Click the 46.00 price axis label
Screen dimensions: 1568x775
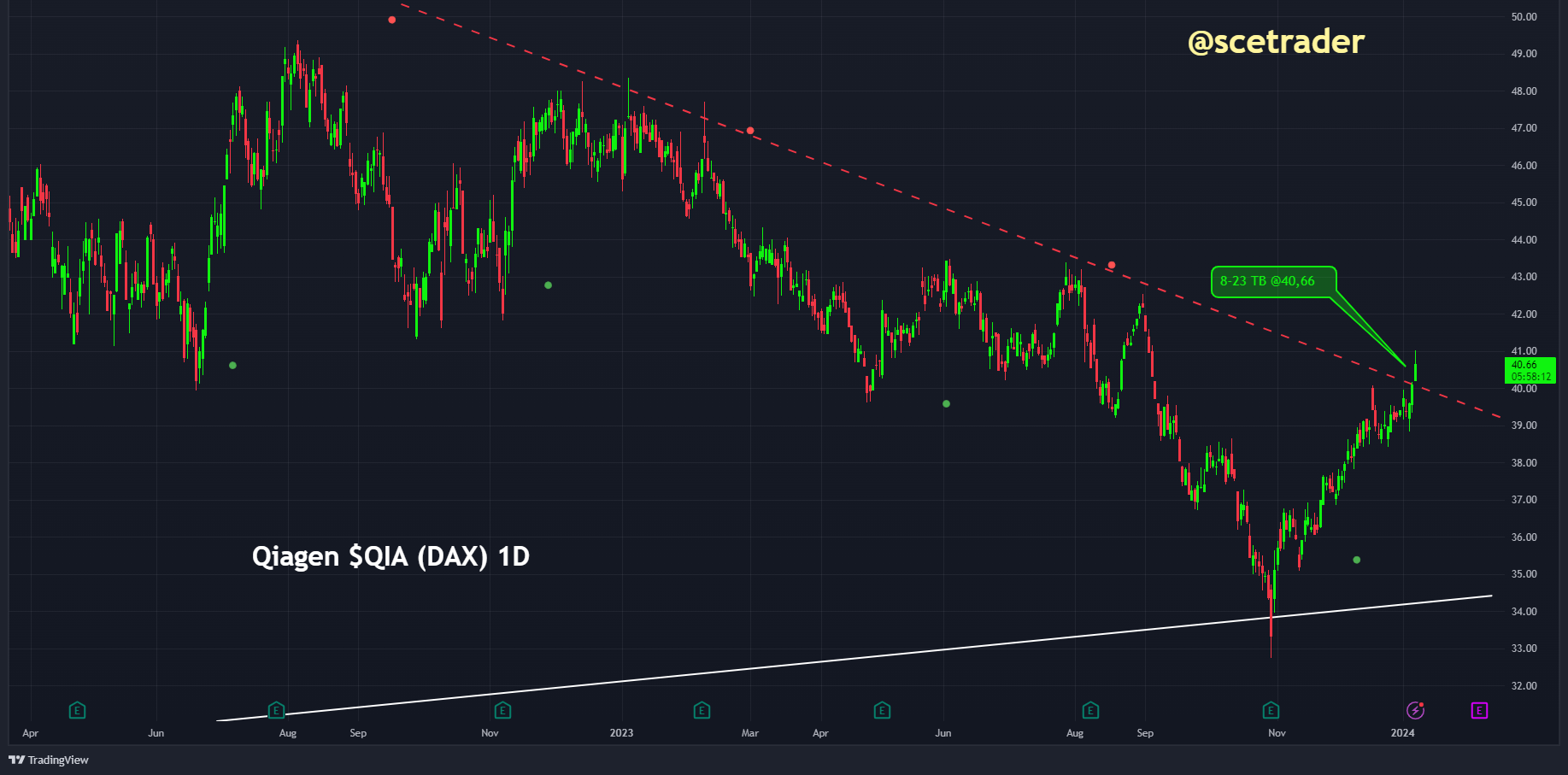(x=1524, y=166)
